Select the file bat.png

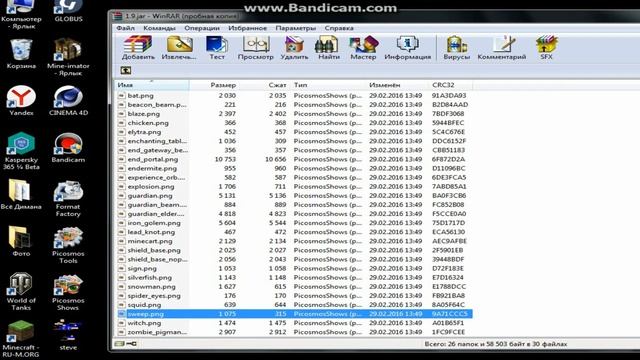140,96
